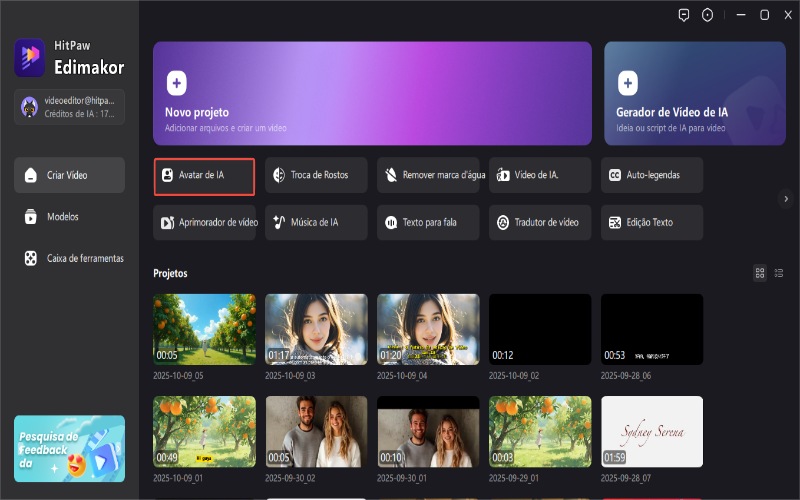
Task: Launch the Aprimorador de vídeo tool
Action: [x=204, y=222]
